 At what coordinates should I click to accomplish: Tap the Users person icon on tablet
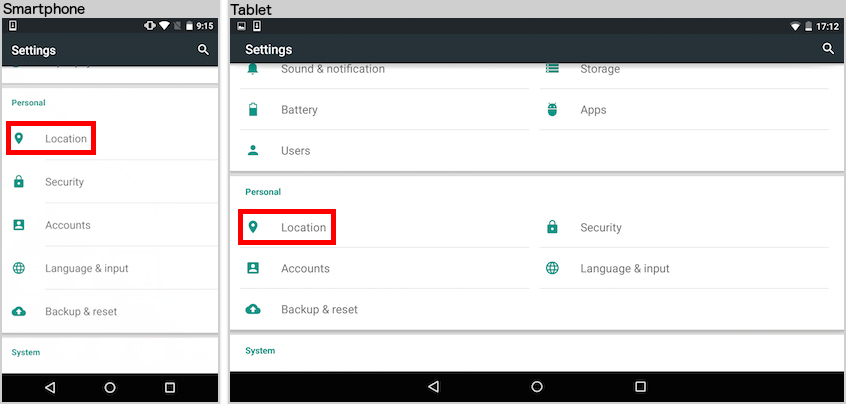[x=253, y=150]
